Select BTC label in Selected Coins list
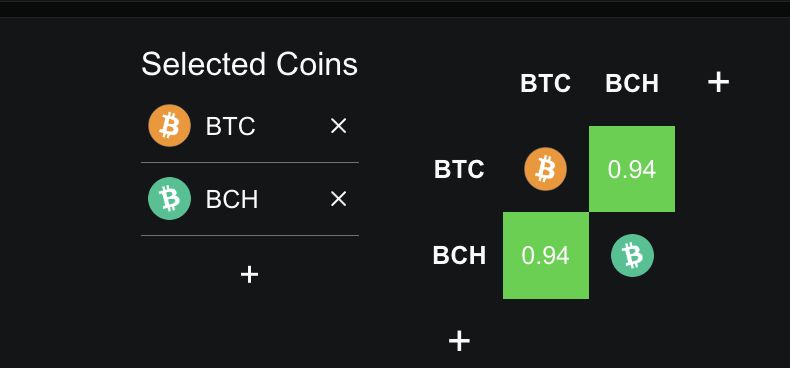This screenshot has height=368, width=790. tap(230, 127)
